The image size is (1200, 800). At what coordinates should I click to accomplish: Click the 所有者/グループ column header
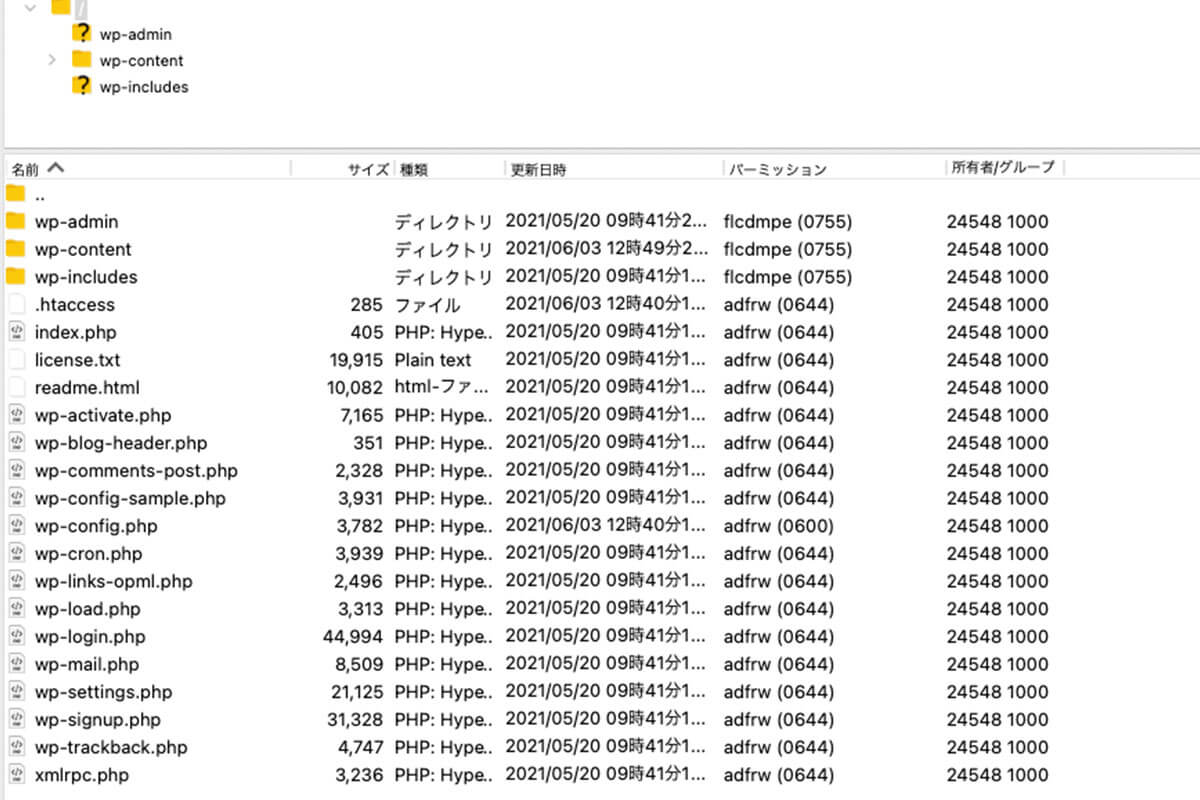coord(1002,168)
